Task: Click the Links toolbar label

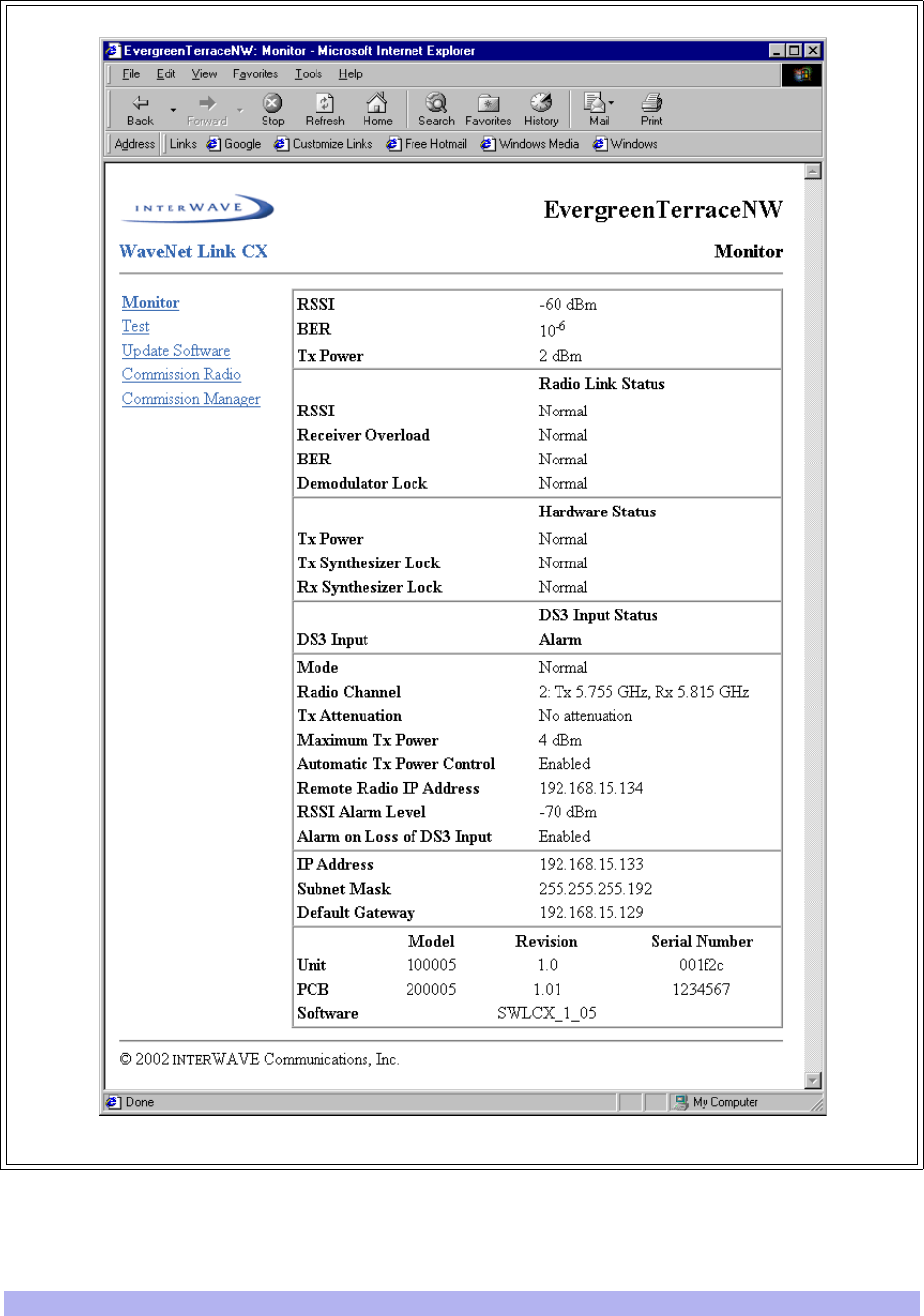Action: point(183,144)
